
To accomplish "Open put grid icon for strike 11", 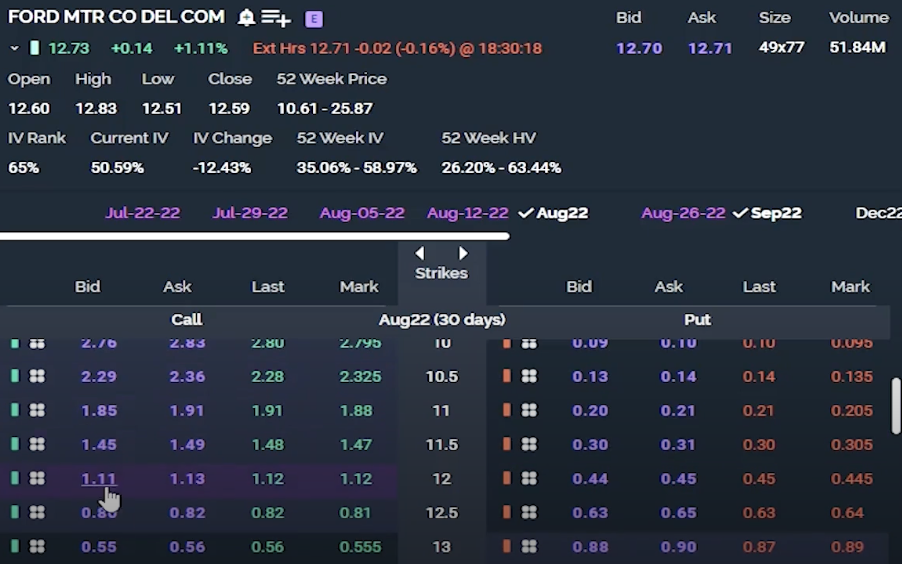I will click(529, 410).
